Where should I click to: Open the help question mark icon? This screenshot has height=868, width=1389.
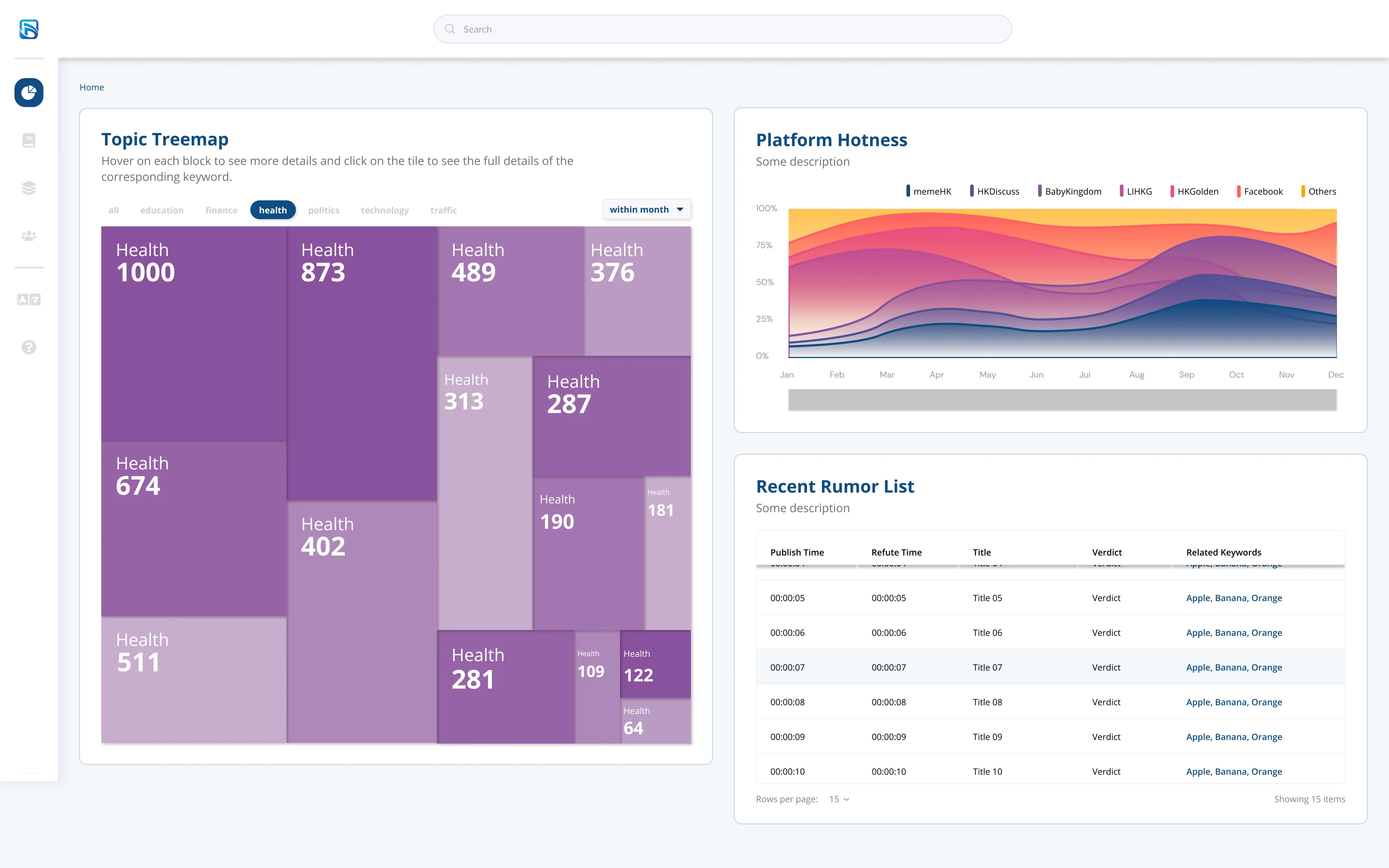[29, 347]
